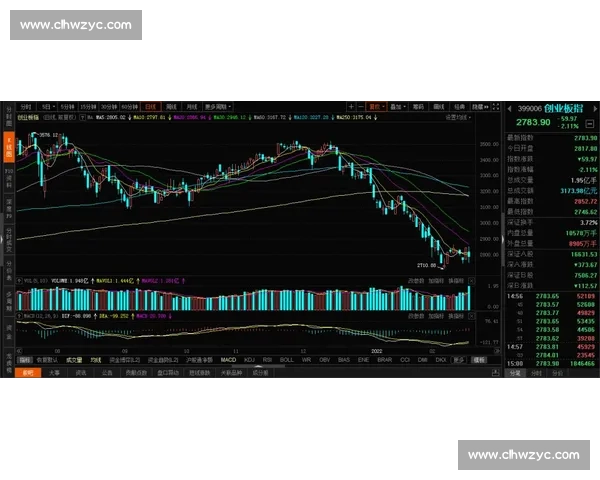Open the 5日 period dropdown
The width and height of the screenshot is (600, 480).
(x=48, y=107)
